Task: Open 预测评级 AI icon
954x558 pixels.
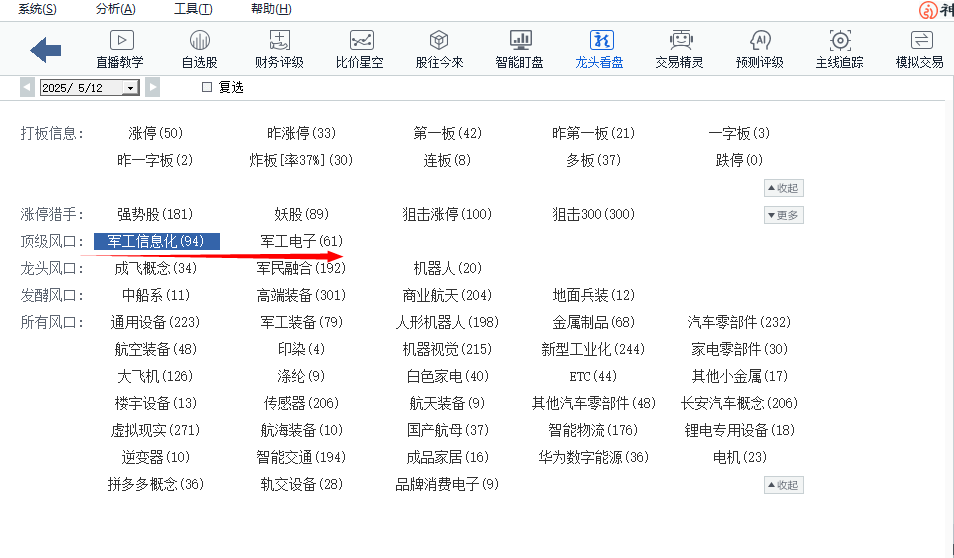Action: click(760, 41)
